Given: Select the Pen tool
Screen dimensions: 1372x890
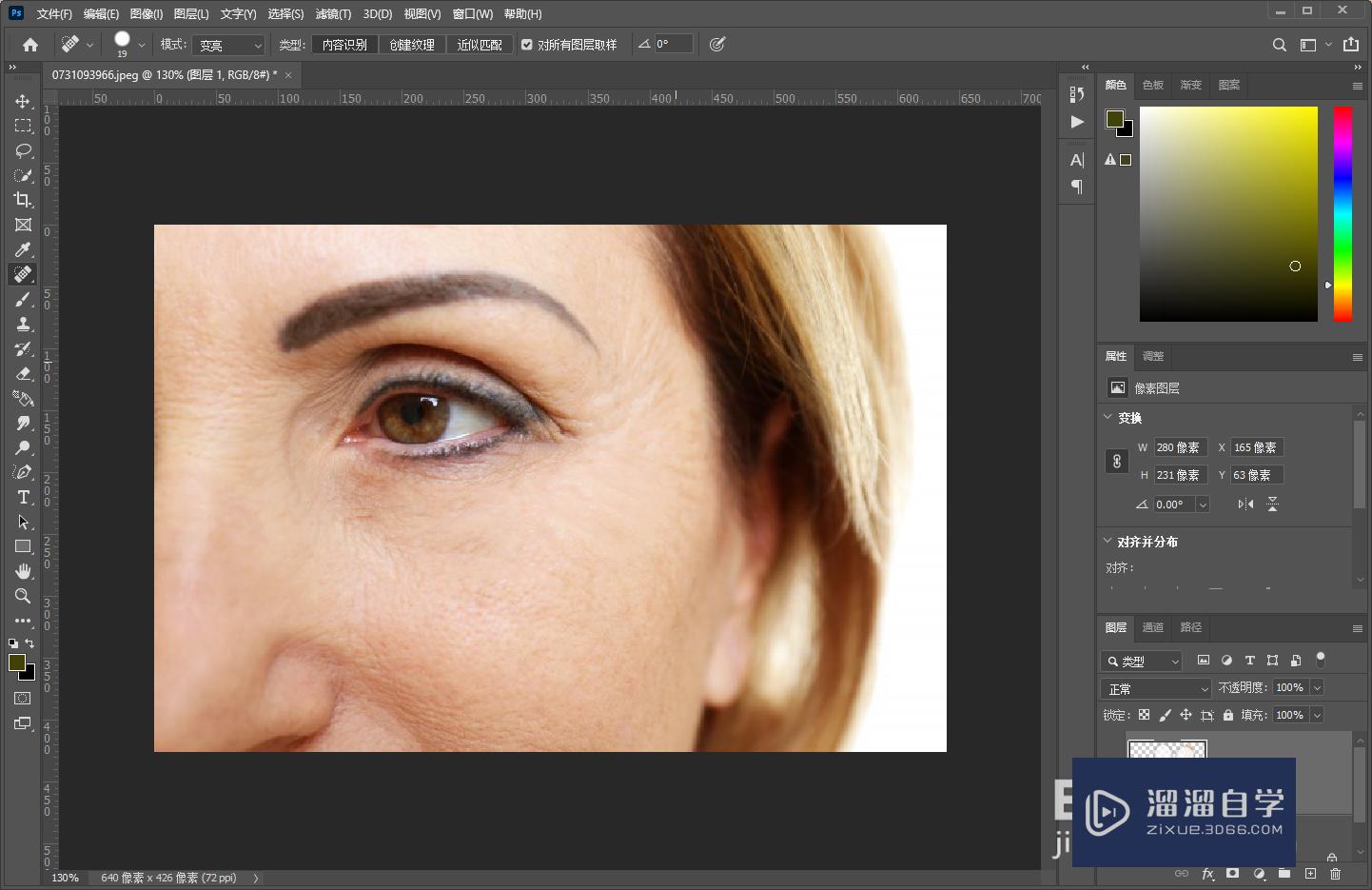Looking at the screenshot, I should [23, 472].
